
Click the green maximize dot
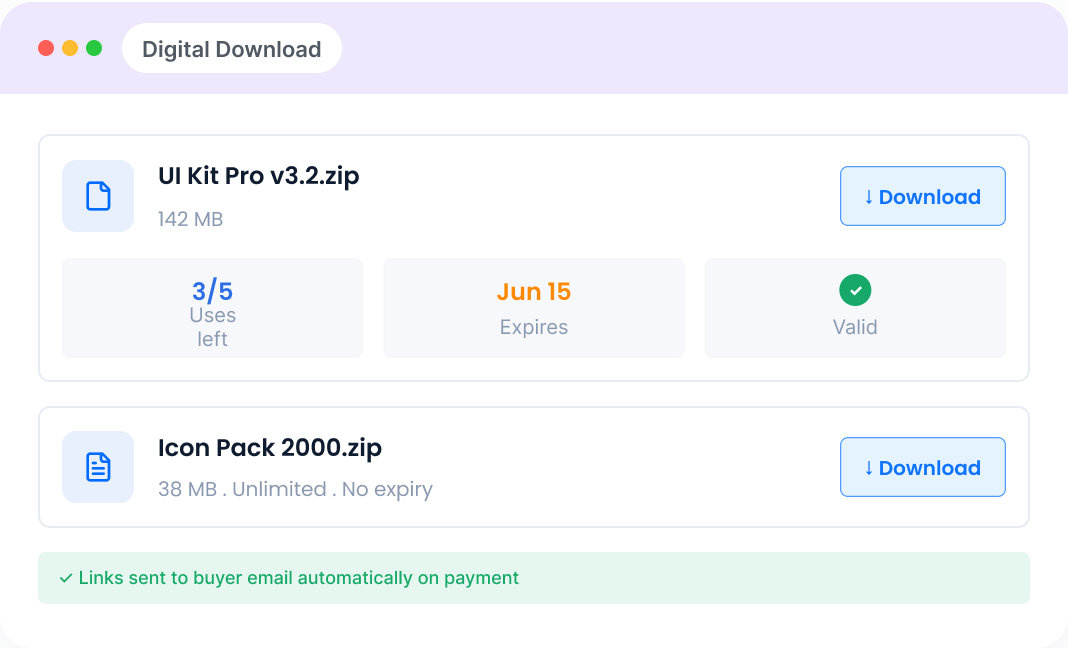[x=94, y=48]
